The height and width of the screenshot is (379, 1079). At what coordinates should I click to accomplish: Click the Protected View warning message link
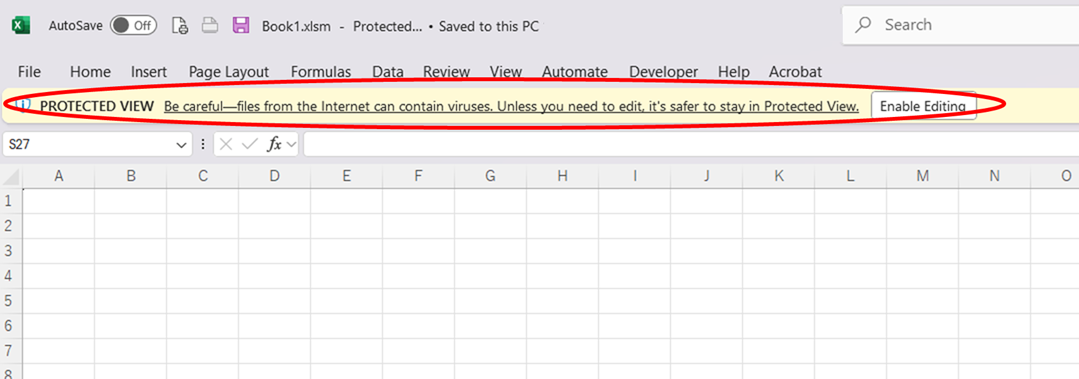point(511,107)
